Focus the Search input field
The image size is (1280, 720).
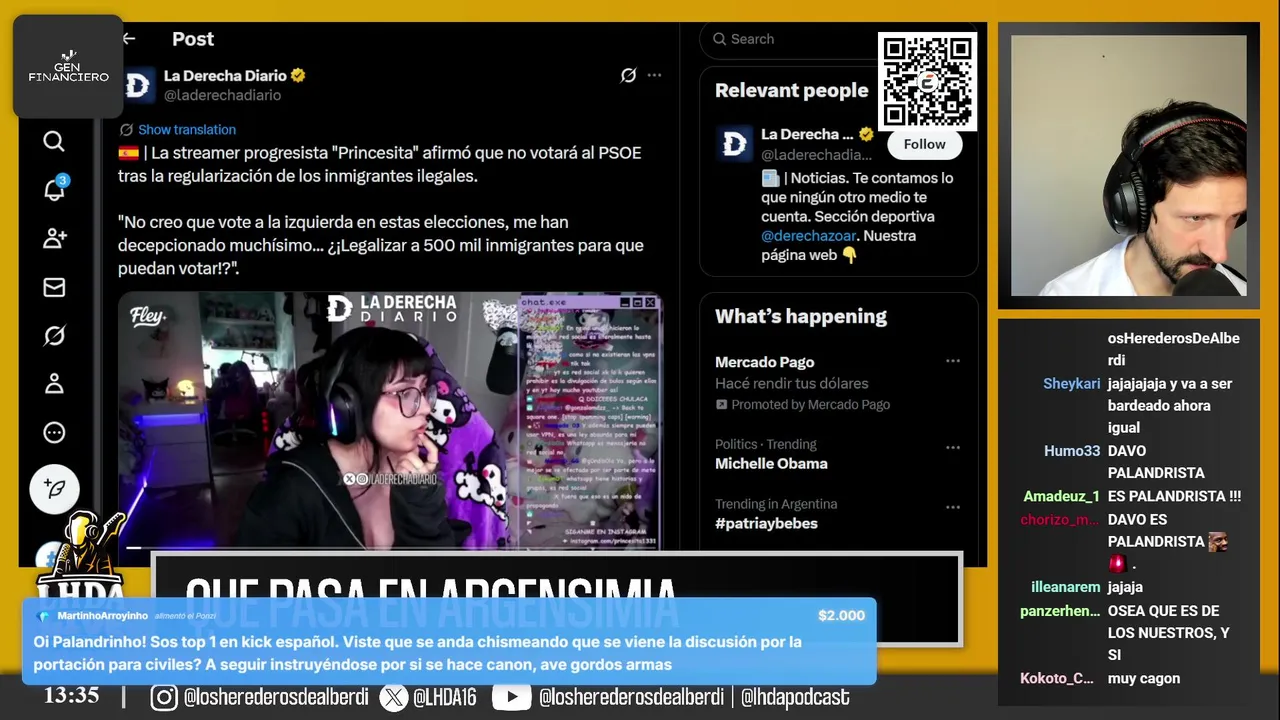790,39
